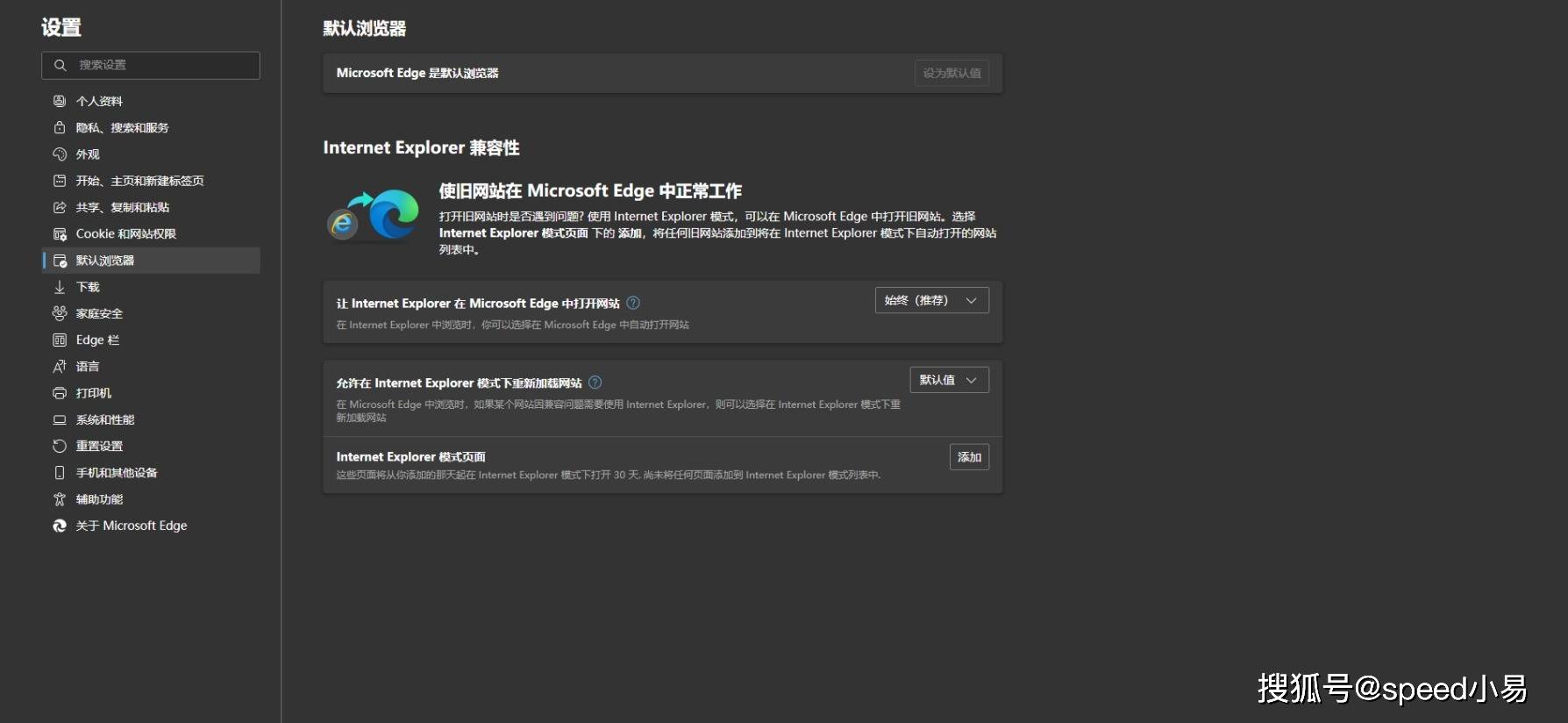Click the Edge 栏 sidebar icon
Screen dimensions: 1568x723
[x=60, y=340]
